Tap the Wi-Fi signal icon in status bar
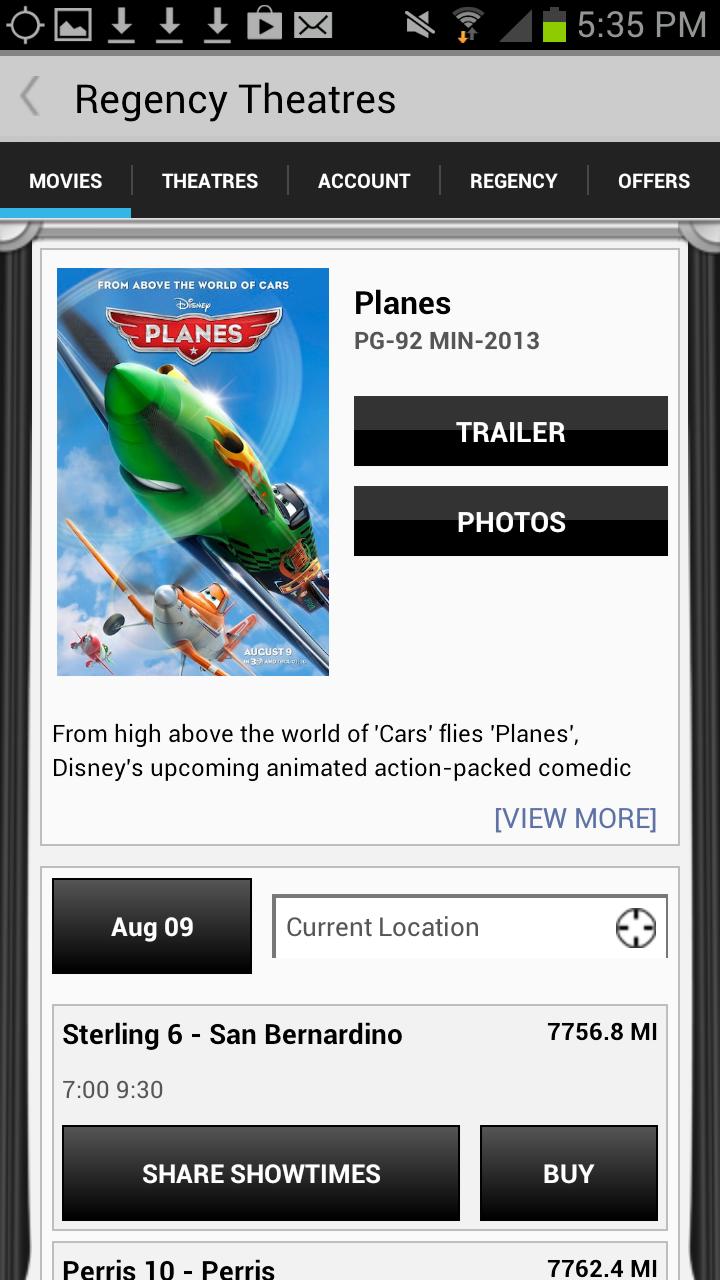The height and width of the screenshot is (1280, 720). pos(467,24)
